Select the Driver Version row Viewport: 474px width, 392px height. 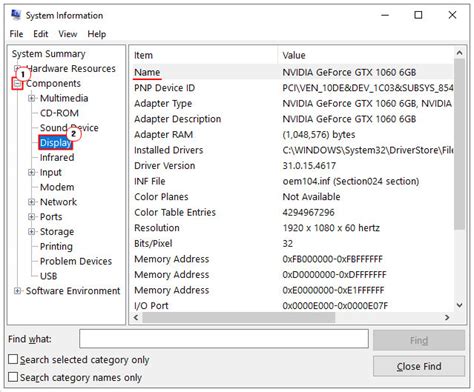point(292,166)
